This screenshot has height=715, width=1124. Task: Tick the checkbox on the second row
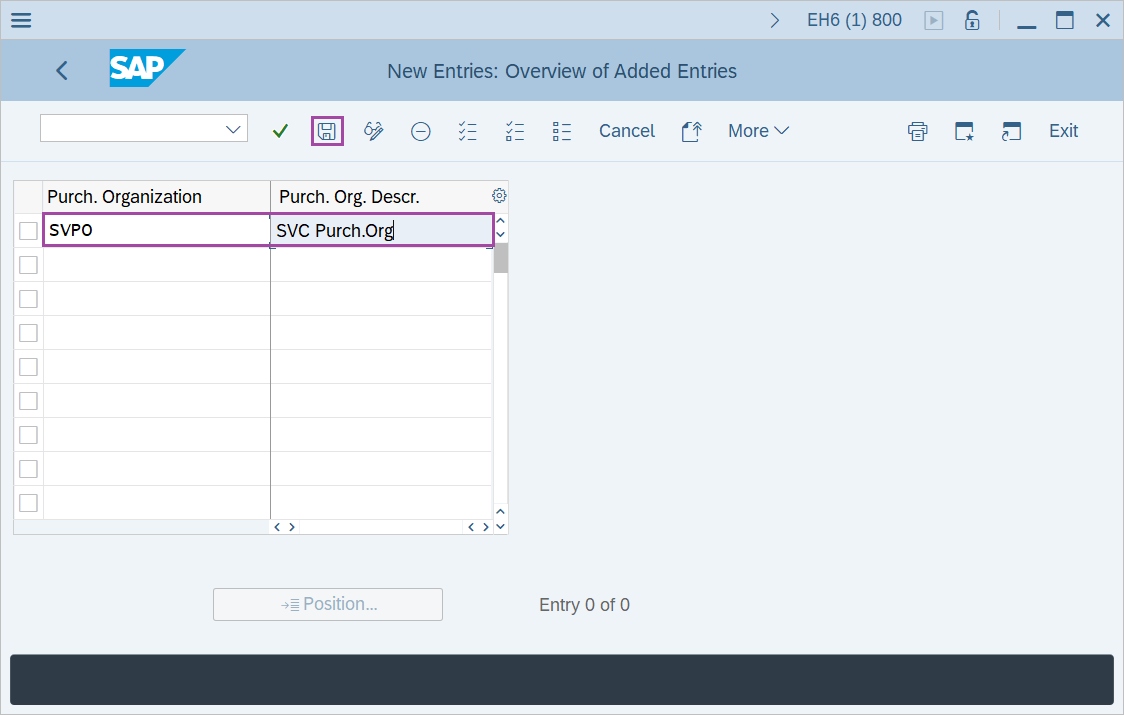click(28, 264)
